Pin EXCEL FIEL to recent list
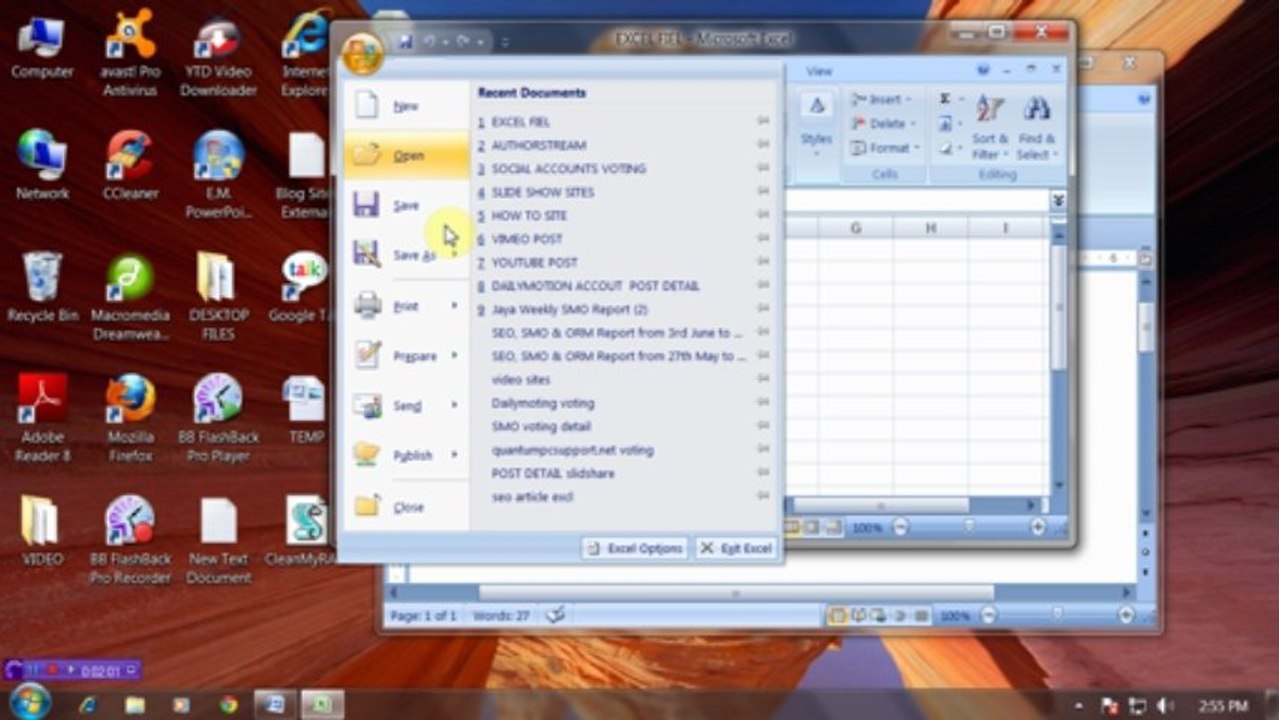The height and width of the screenshot is (720, 1279). pyautogui.click(x=764, y=122)
